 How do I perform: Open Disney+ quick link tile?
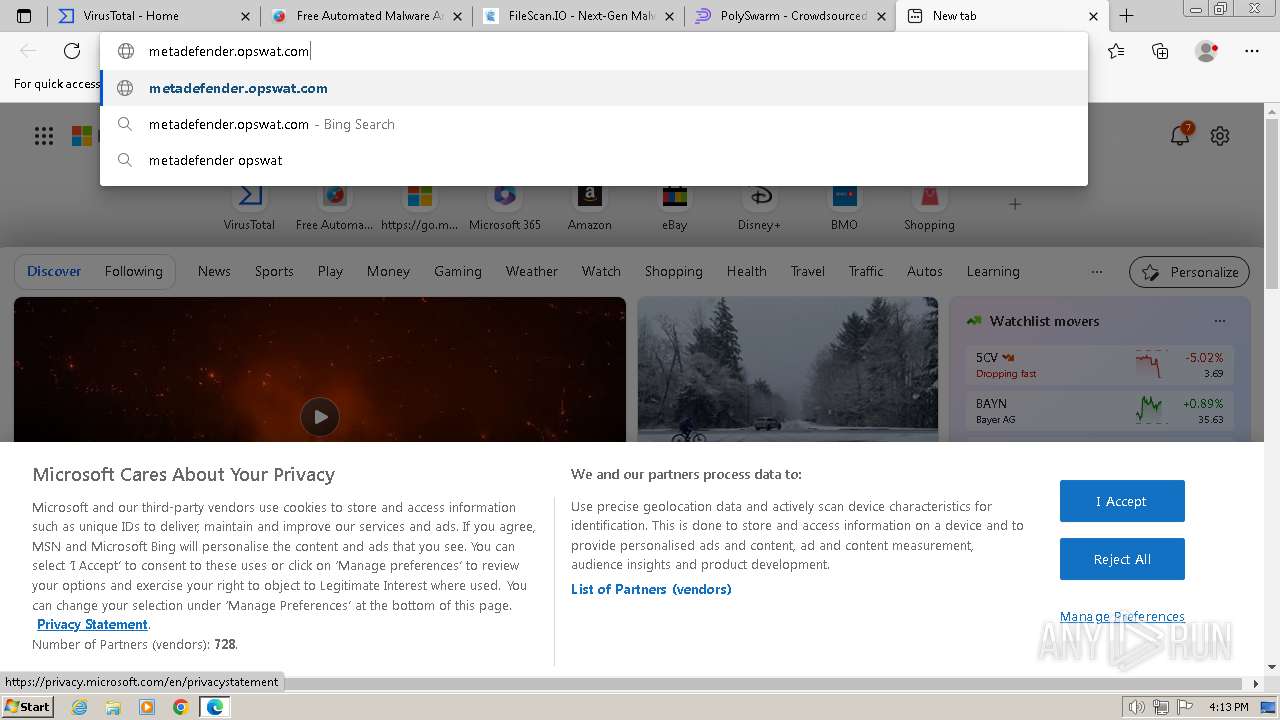click(759, 207)
